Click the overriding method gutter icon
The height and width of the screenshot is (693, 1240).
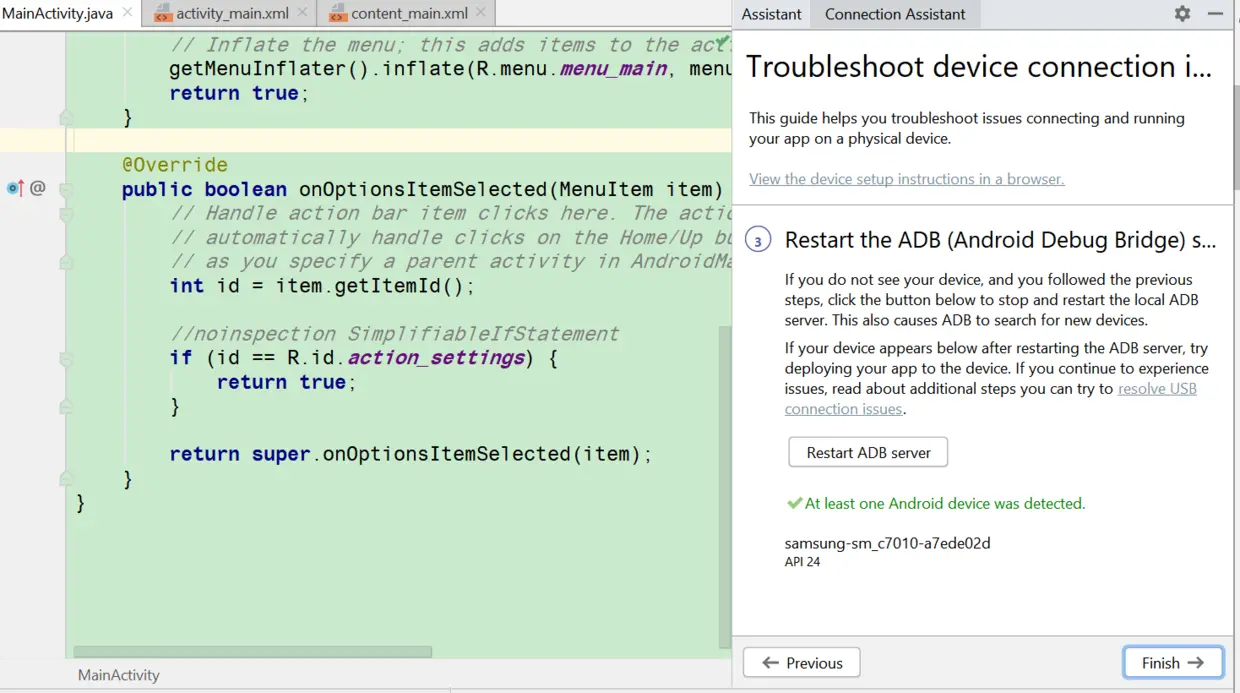pyautogui.click(x=15, y=188)
